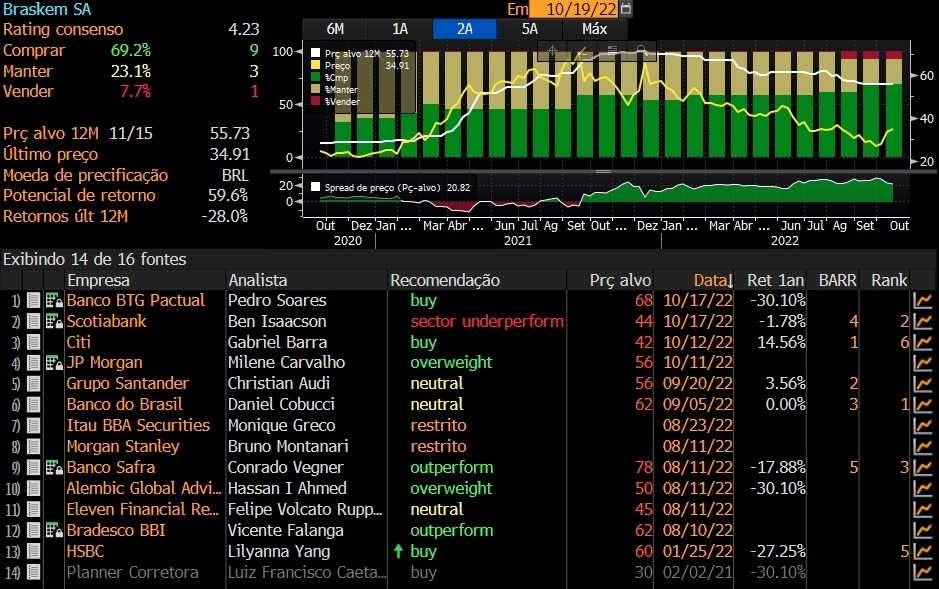Open the price chart icon for Banco BTG Pactual
The height and width of the screenshot is (589, 939).
(923, 300)
